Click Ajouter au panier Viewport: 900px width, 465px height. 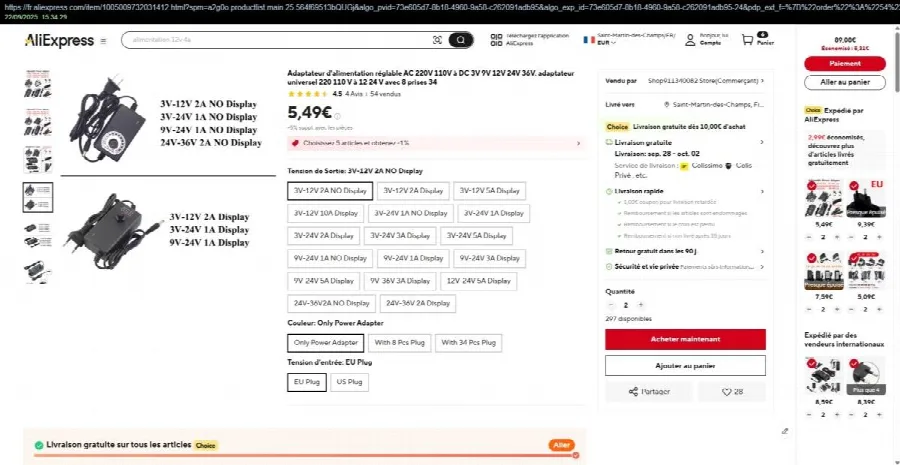pyautogui.click(x=685, y=366)
